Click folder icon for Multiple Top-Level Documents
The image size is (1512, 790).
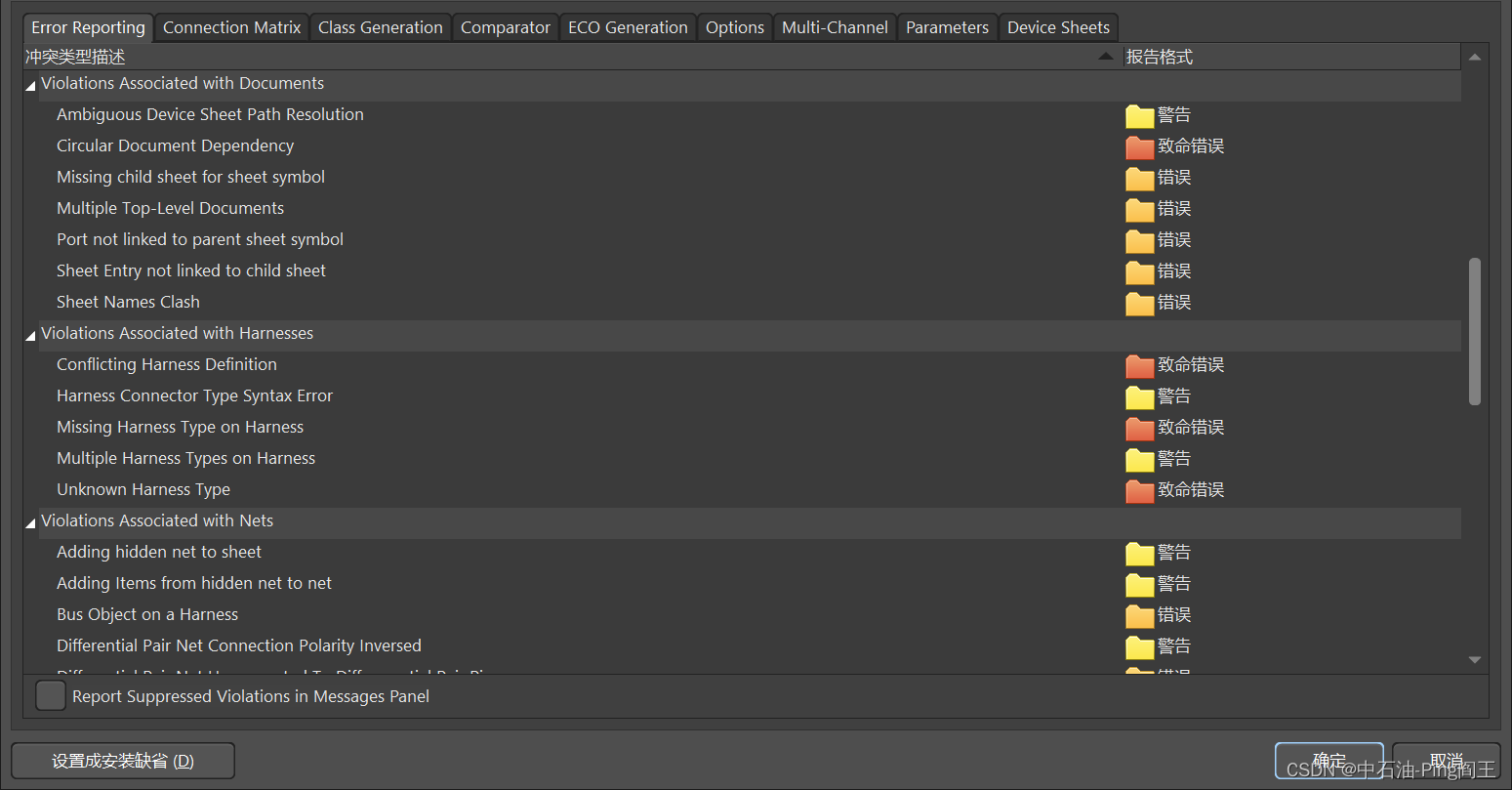point(1139,209)
